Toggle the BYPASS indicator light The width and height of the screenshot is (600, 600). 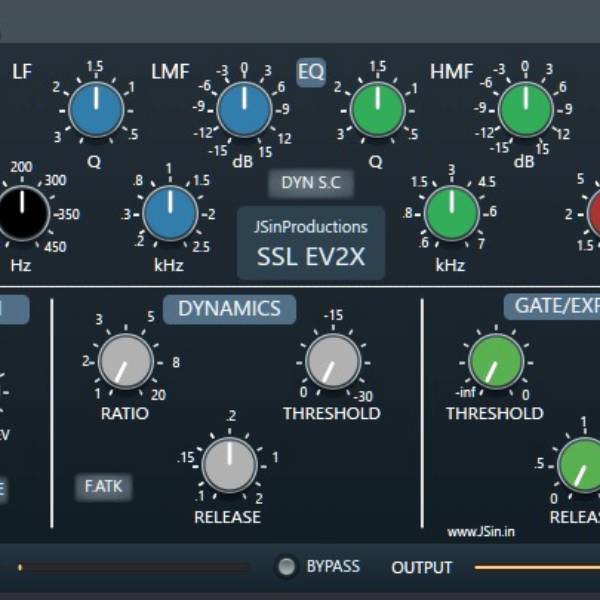tap(287, 567)
